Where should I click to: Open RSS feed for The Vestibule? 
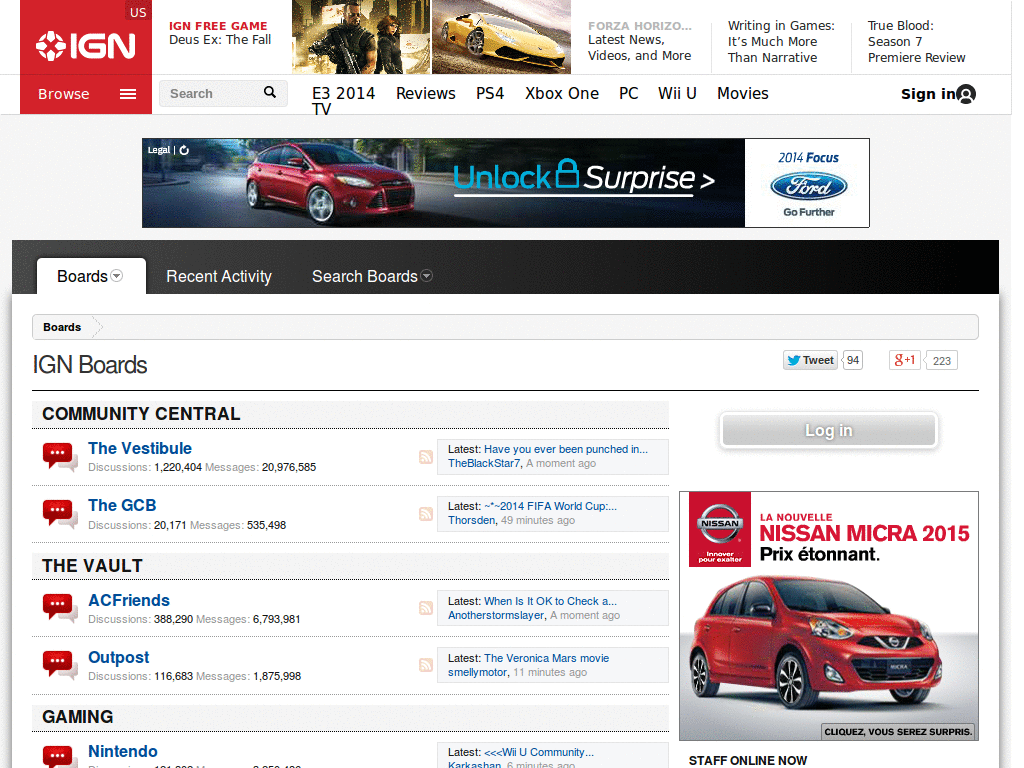[x=426, y=457]
